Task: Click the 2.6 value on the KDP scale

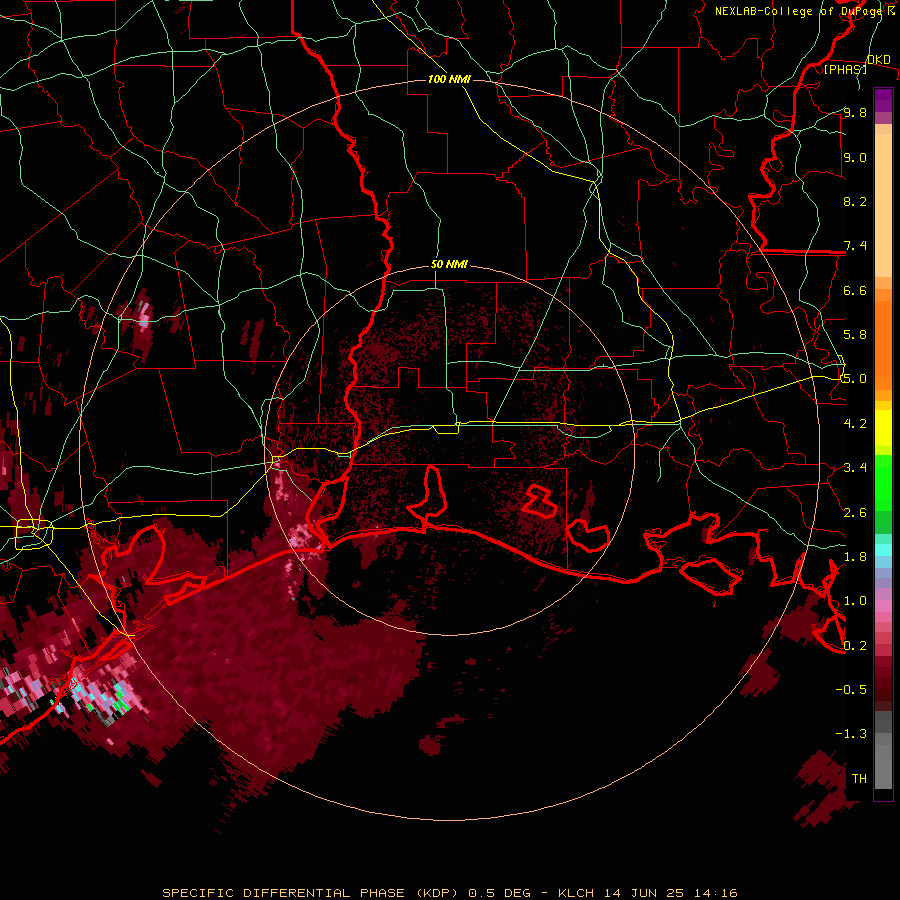Action: (855, 513)
